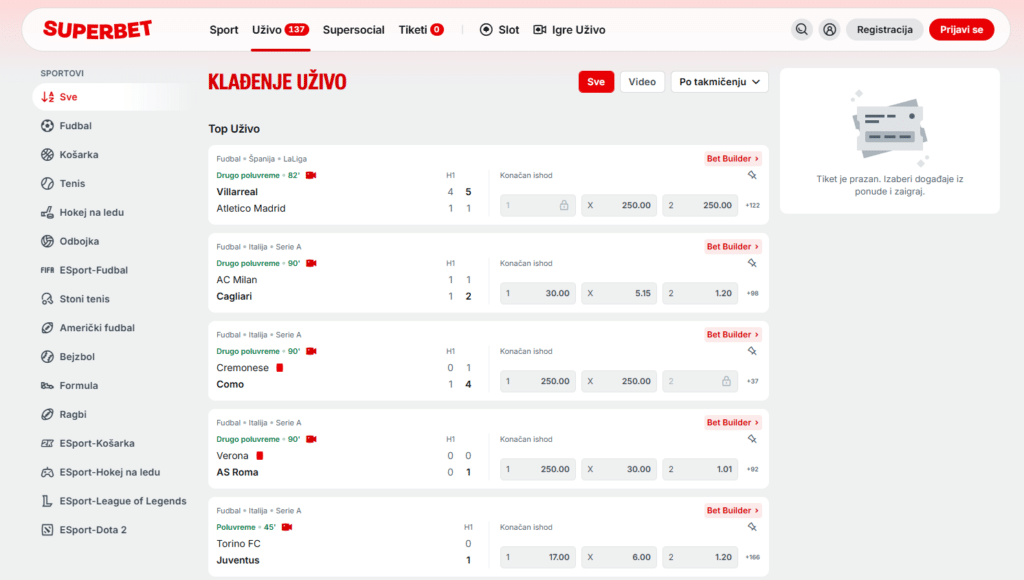
Task: Toggle the red Sve filter button
Action: click(596, 82)
